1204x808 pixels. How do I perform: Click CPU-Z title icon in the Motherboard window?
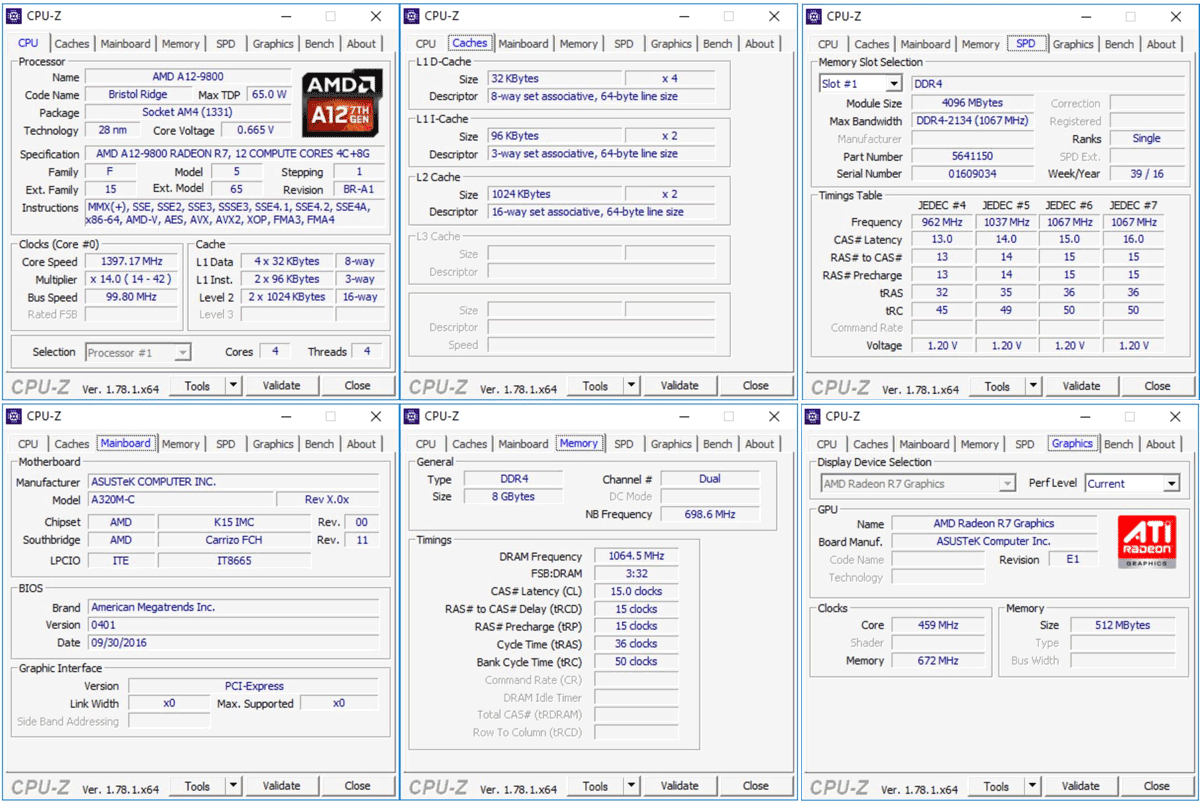(15, 416)
